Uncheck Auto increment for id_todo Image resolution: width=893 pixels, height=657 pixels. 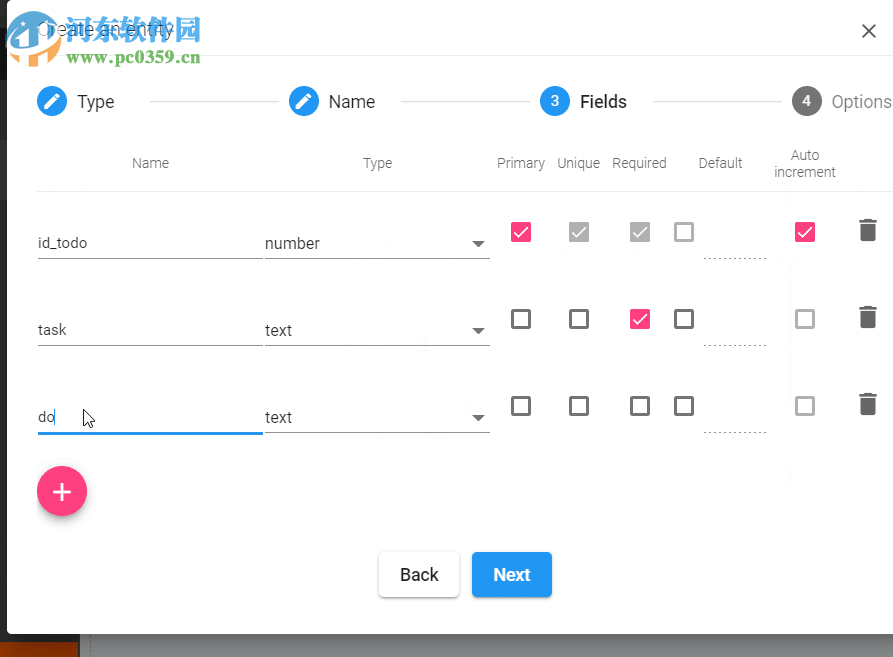(x=805, y=232)
